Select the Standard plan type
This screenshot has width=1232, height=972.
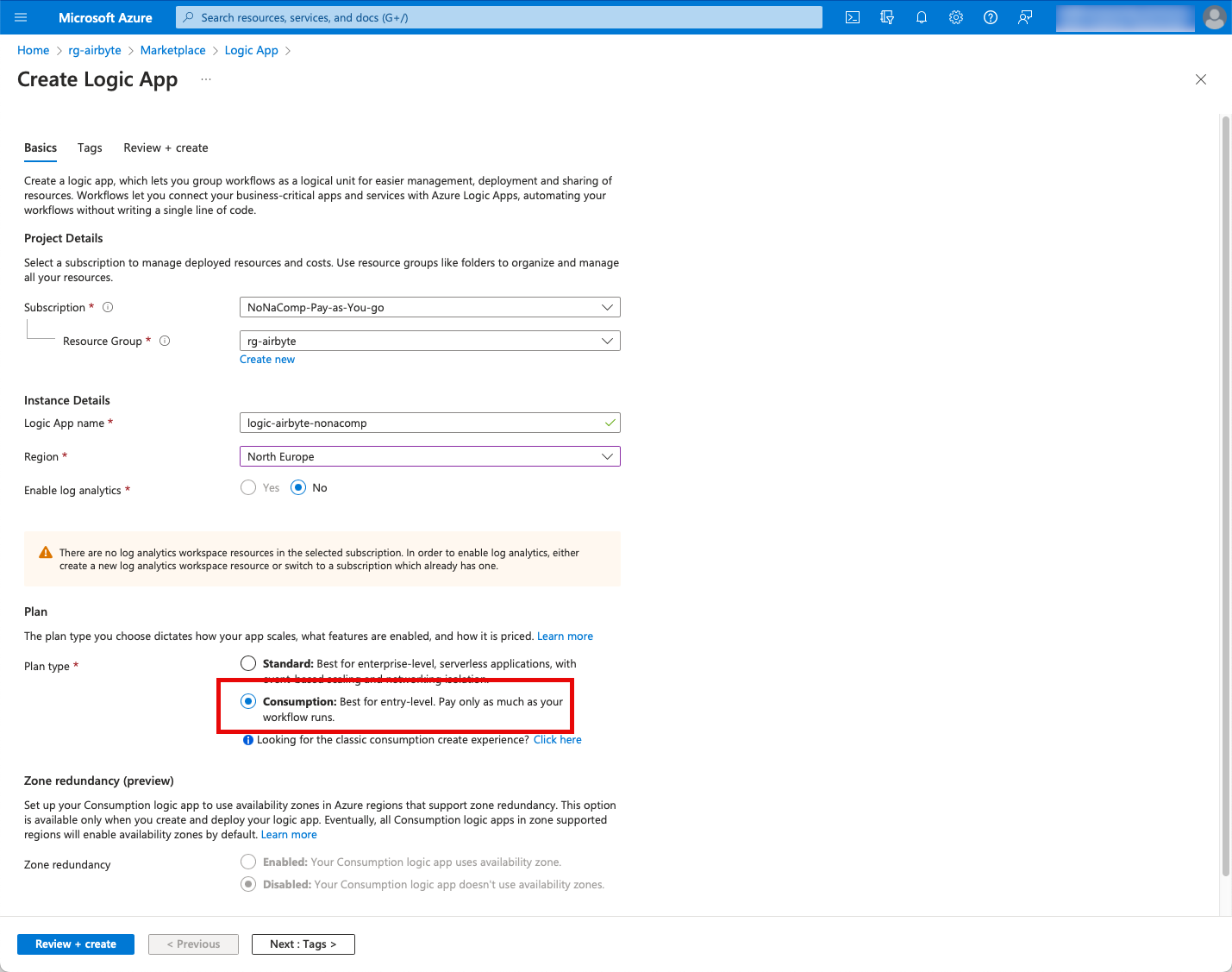[x=248, y=663]
